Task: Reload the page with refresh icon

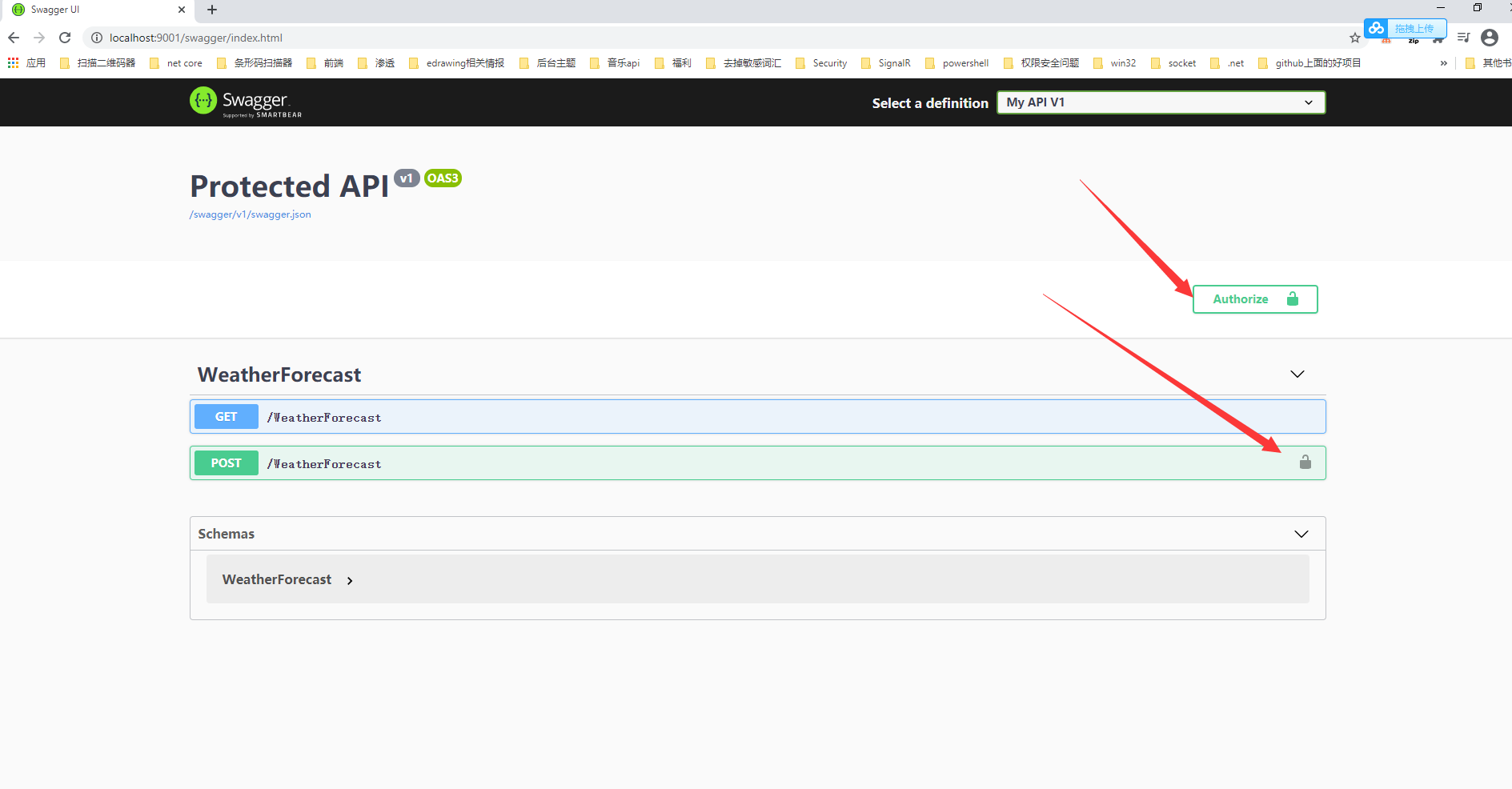Action: tap(65, 38)
